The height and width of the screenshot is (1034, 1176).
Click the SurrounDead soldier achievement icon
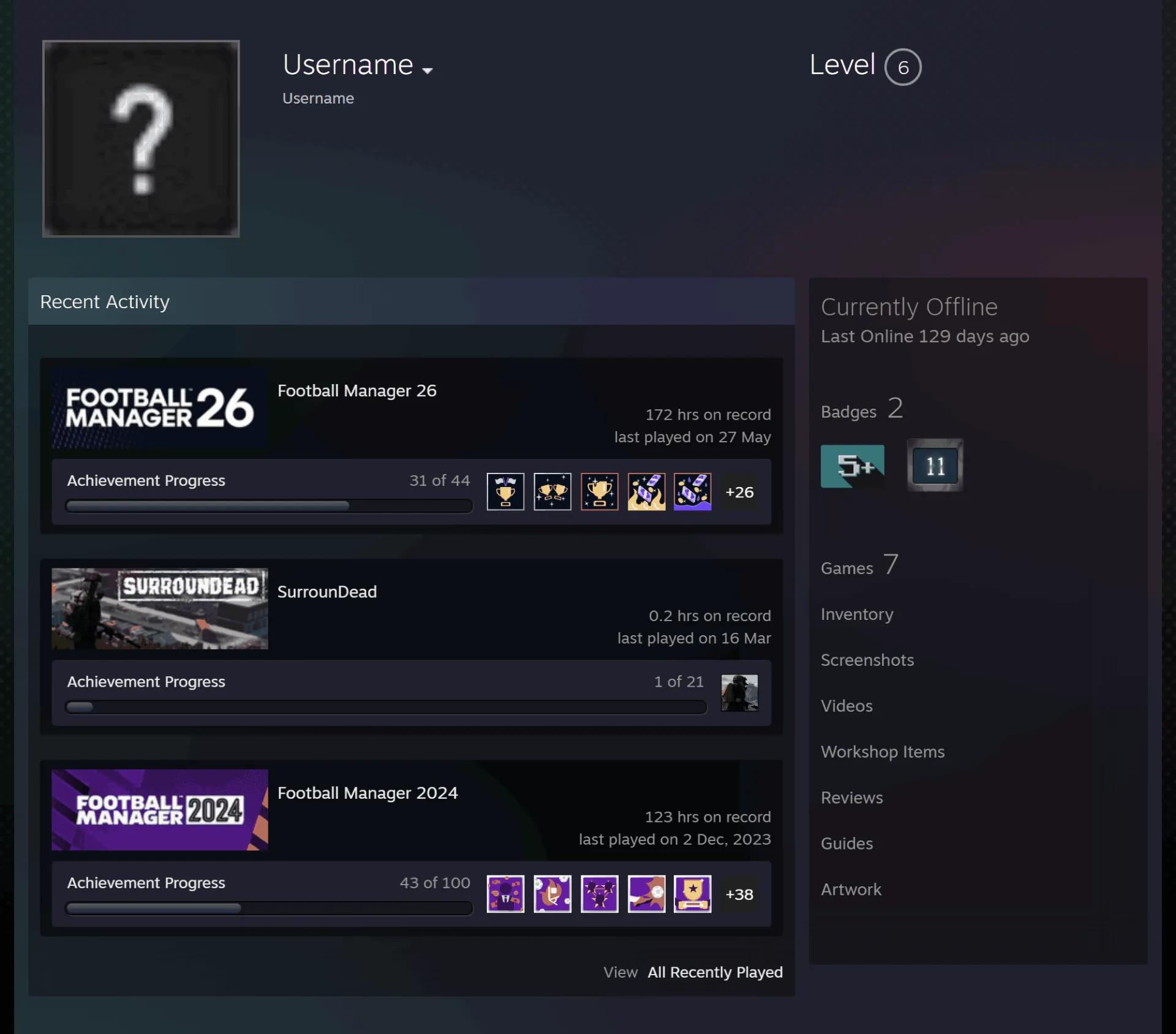coord(739,693)
